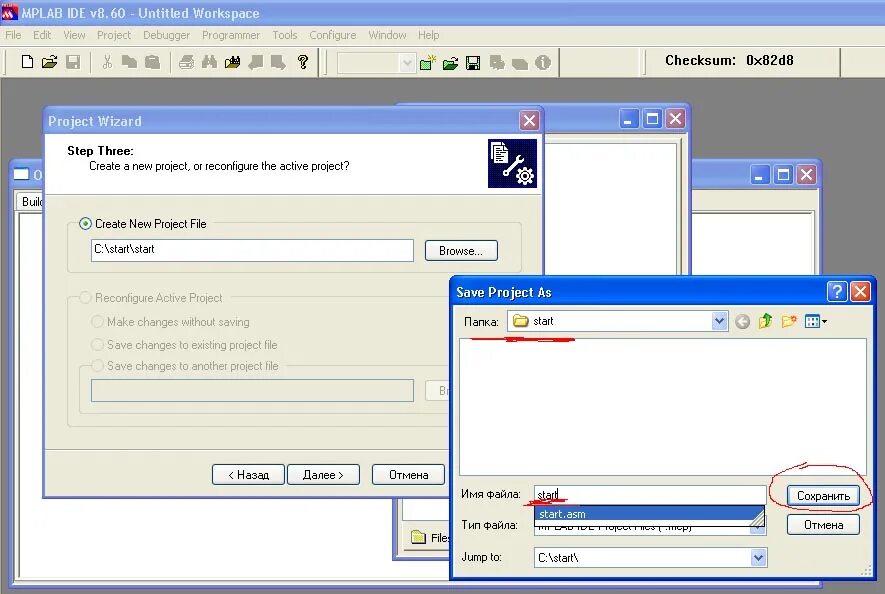This screenshot has height=594, width=885.
Task: Click Back arrow in Save Project As
Action: pos(743,322)
